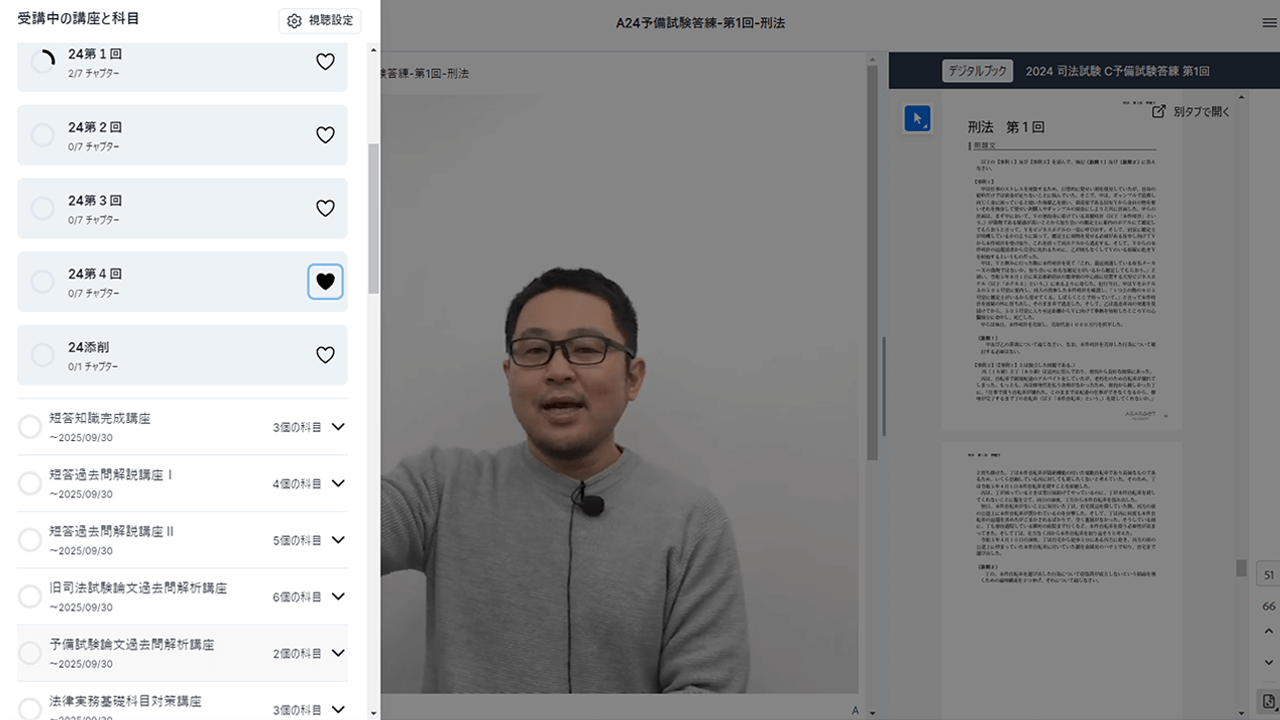Image resolution: width=1280 pixels, height=720 pixels.
Task: Add 24第2回 to favorites
Action: [325, 135]
